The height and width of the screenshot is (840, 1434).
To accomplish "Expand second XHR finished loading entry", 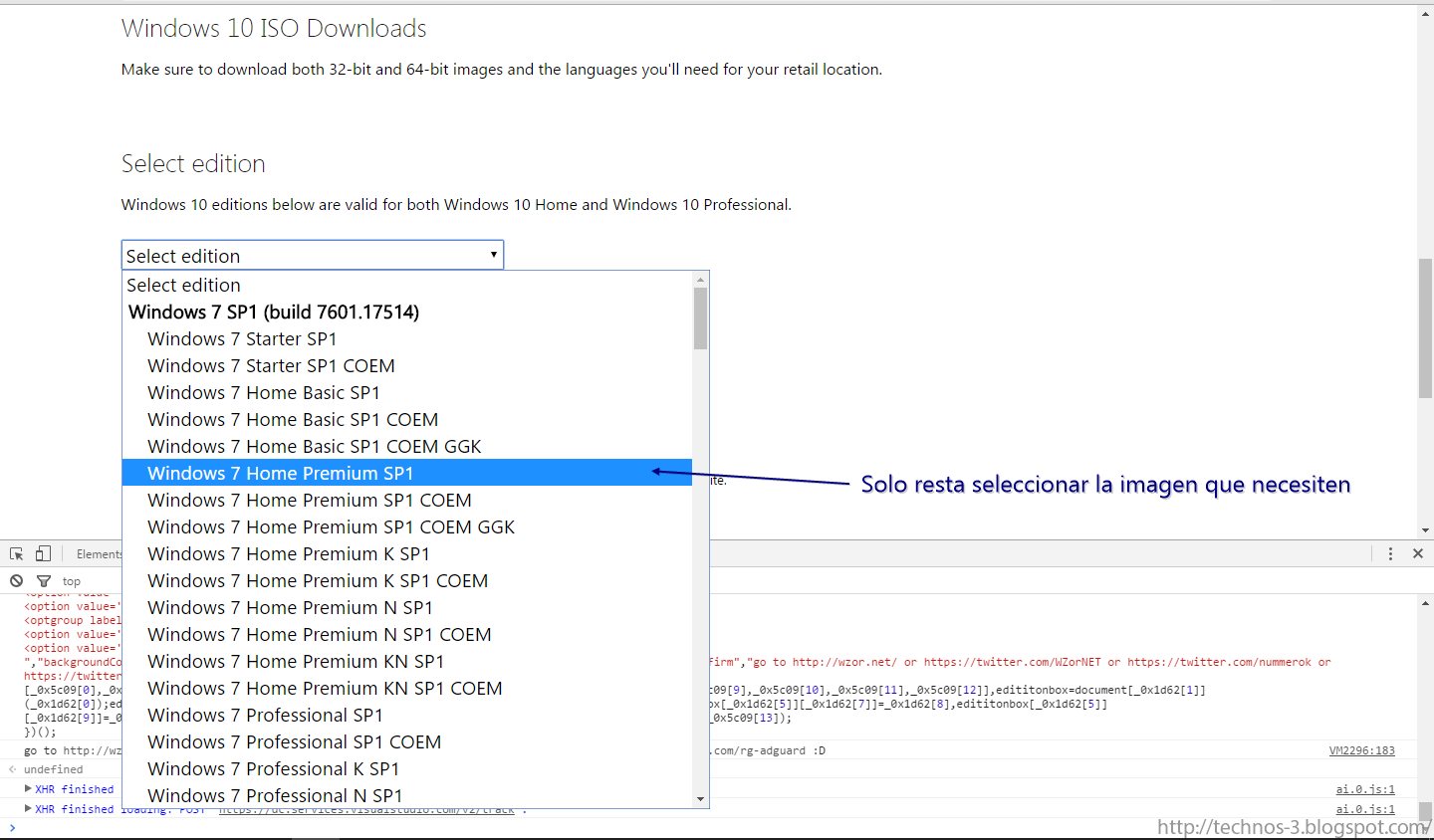I will click(x=28, y=808).
